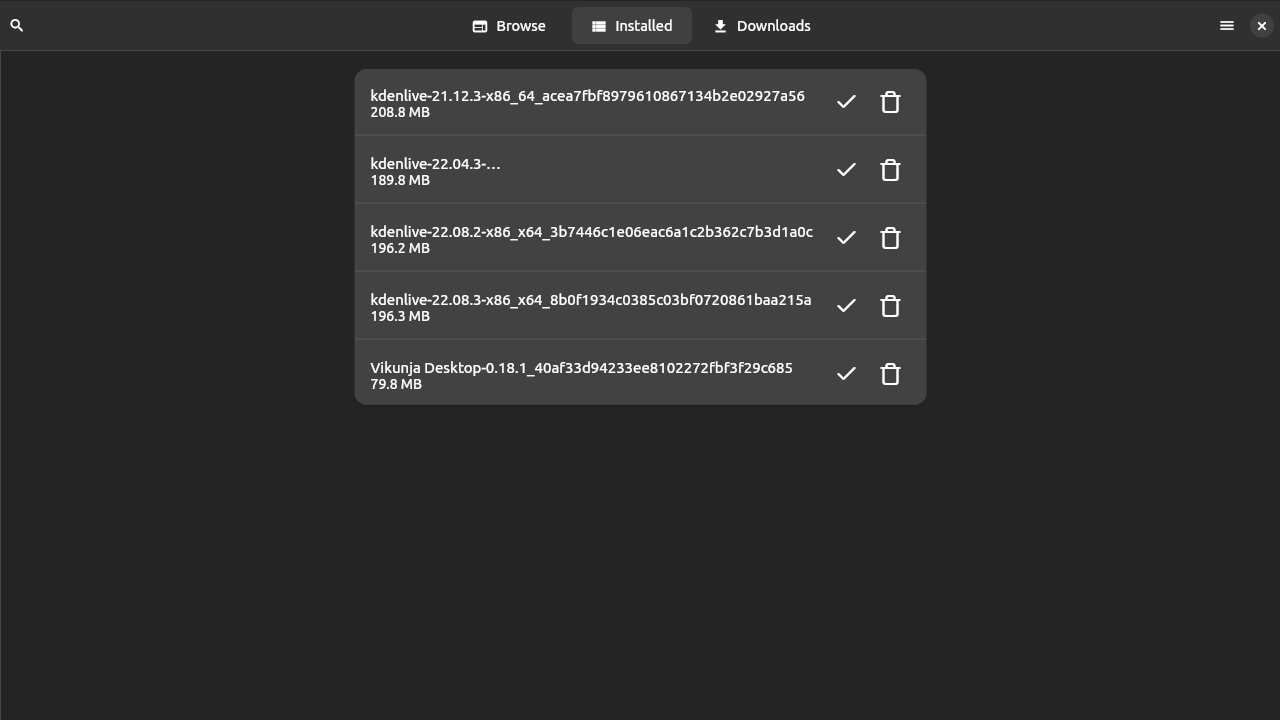Screen dimensions: 1280x720
Task: Switch to the Browse tab
Action: [x=509, y=26]
